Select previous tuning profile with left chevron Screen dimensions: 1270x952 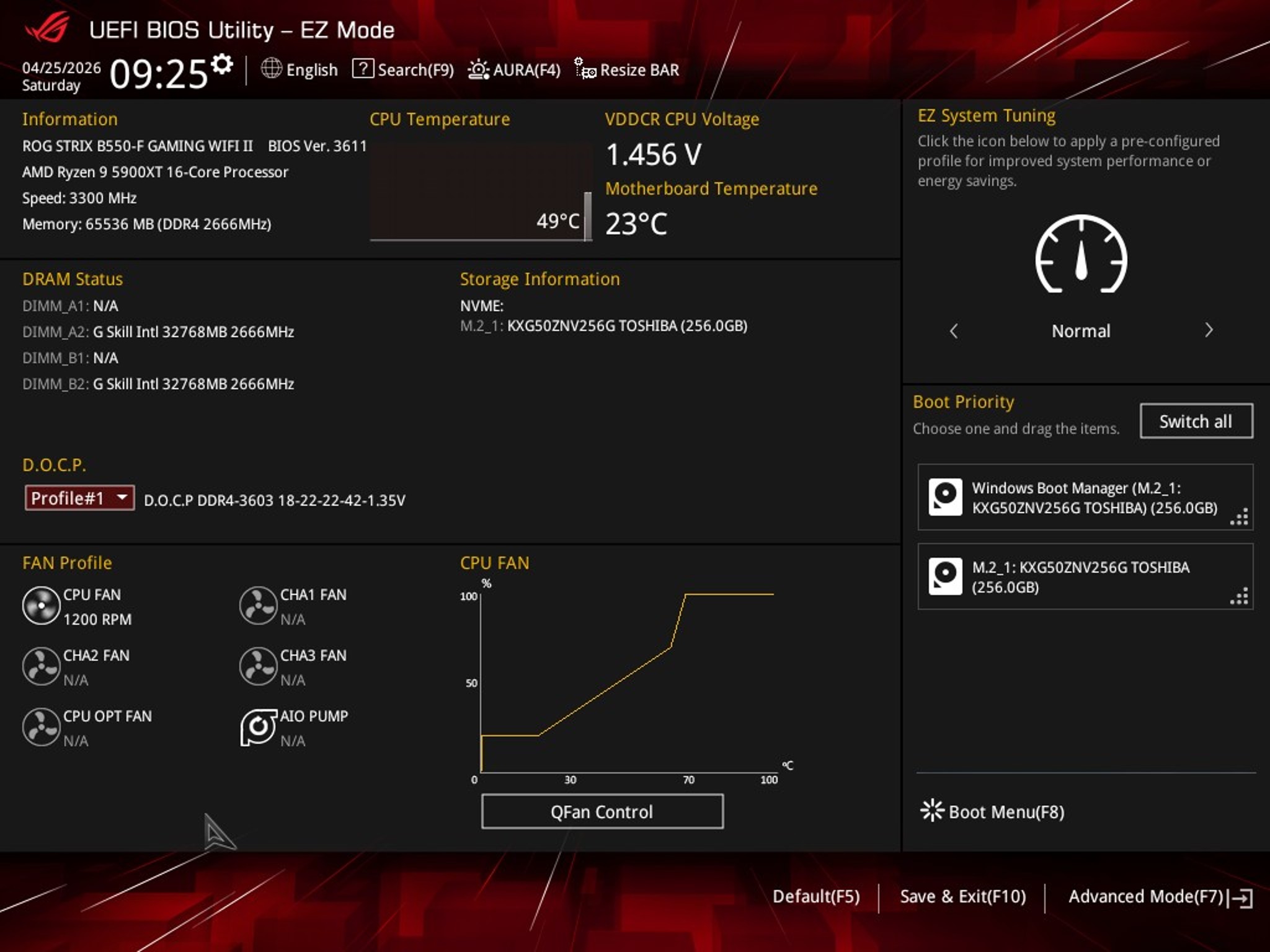pyautogui.click(x=954, y=331)
